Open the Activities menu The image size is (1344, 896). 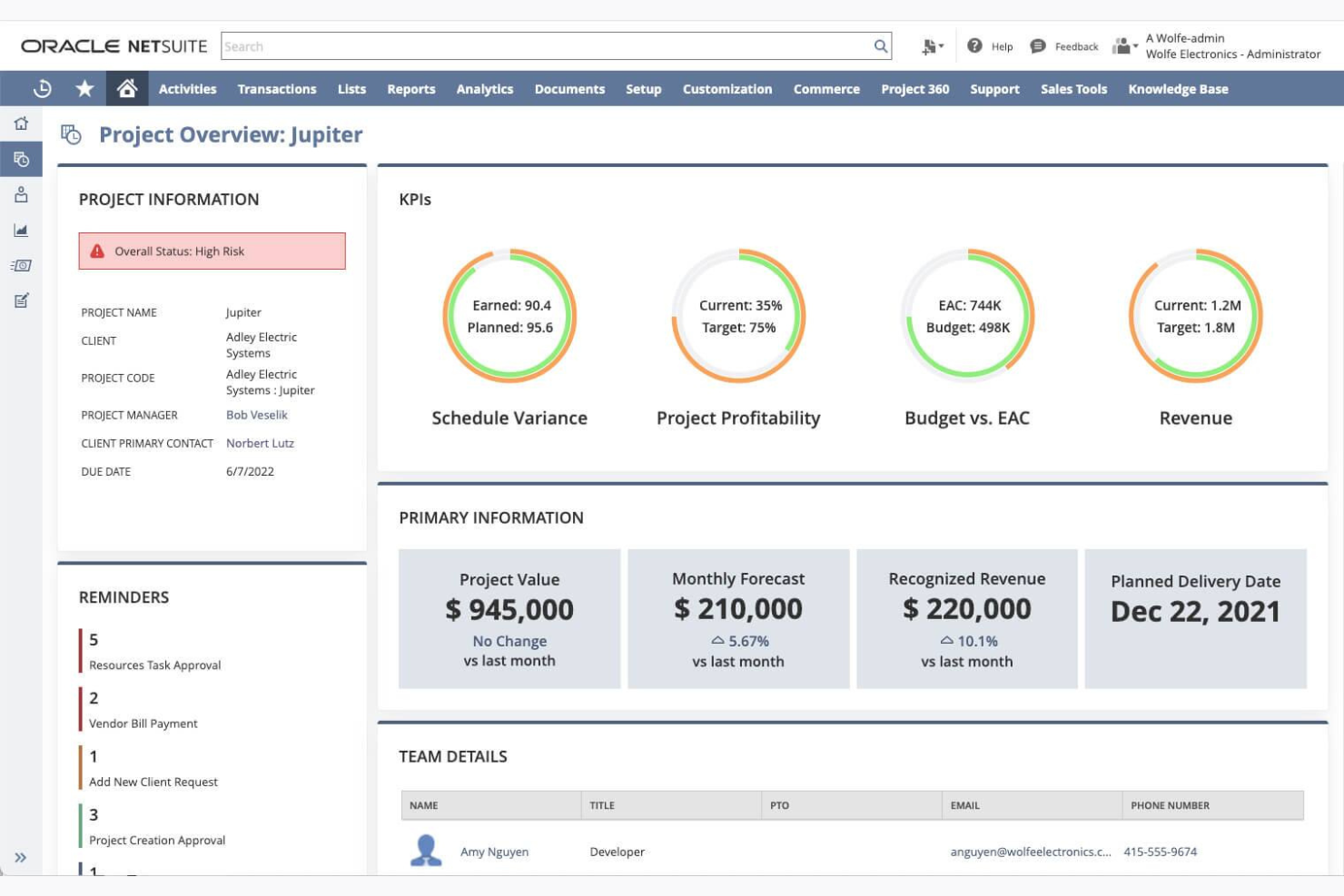(x=187, y=89)
